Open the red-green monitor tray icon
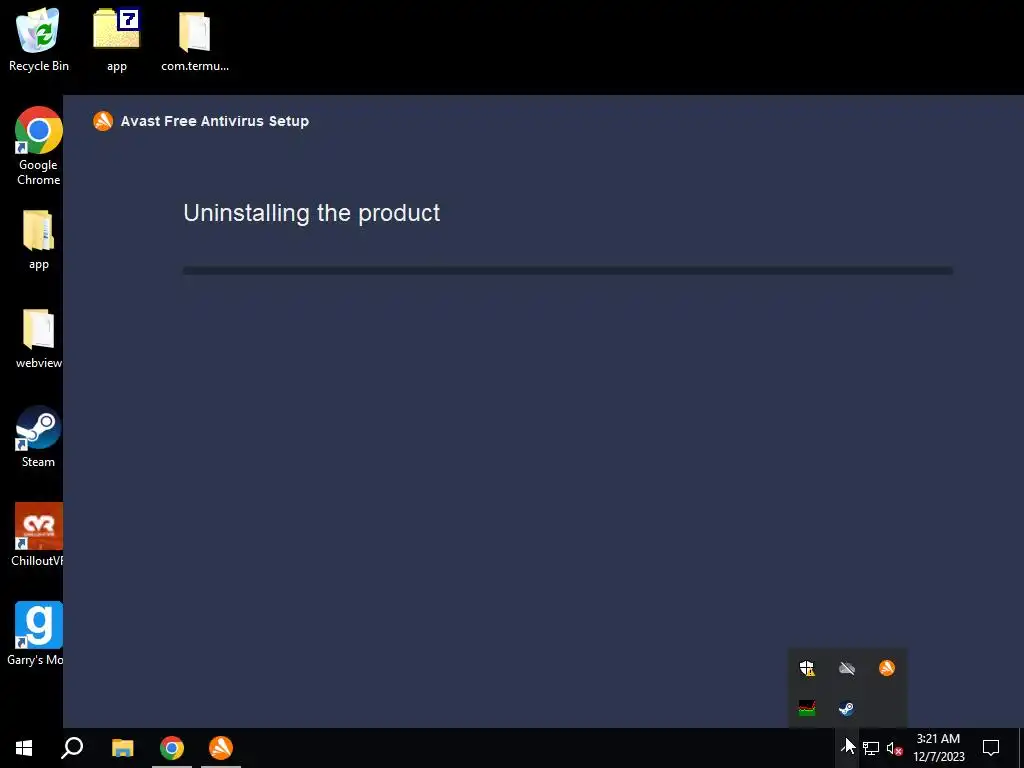The image size is (1024, 768). [x=807, y=708]
